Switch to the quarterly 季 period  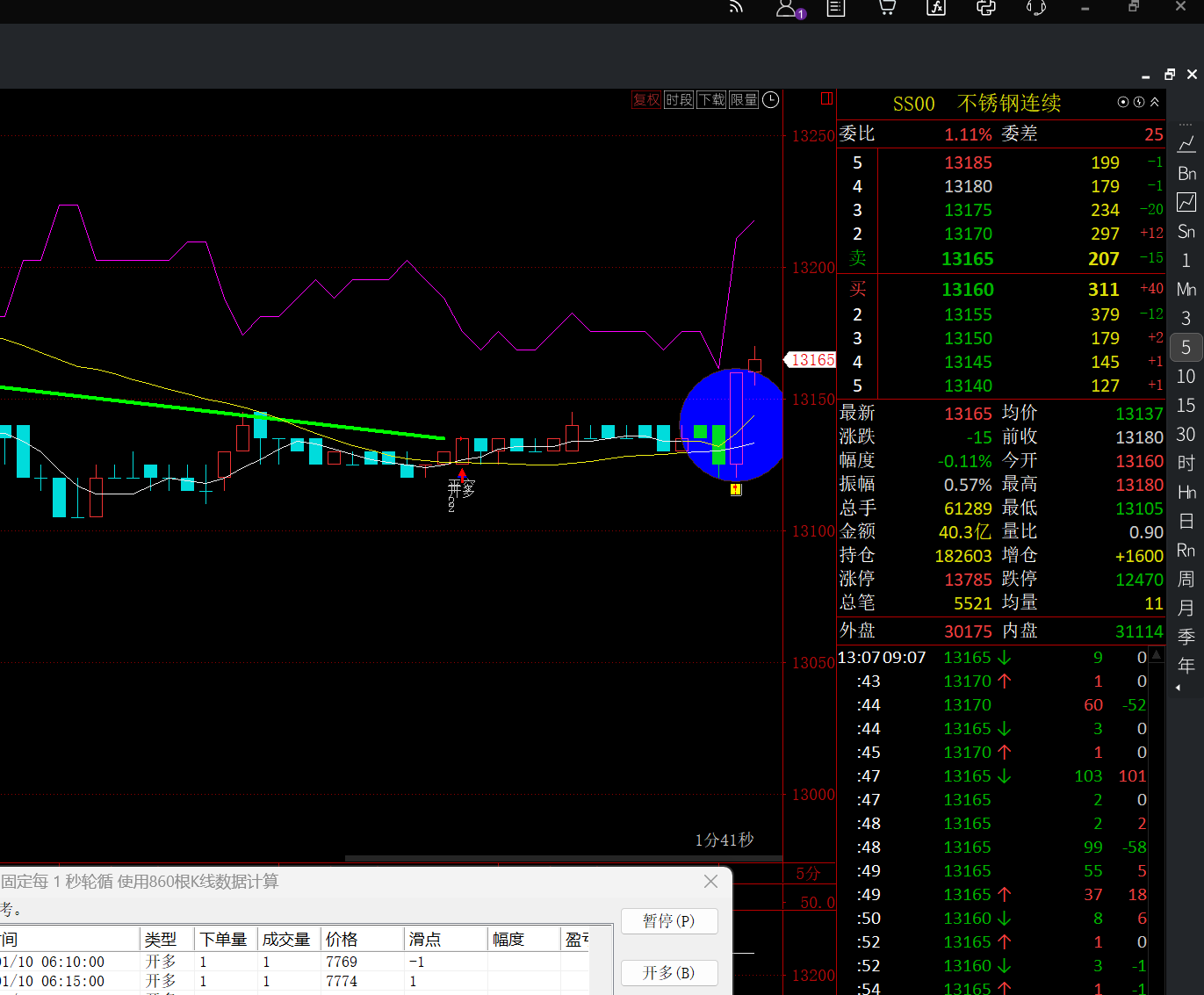pos(1186,637)
